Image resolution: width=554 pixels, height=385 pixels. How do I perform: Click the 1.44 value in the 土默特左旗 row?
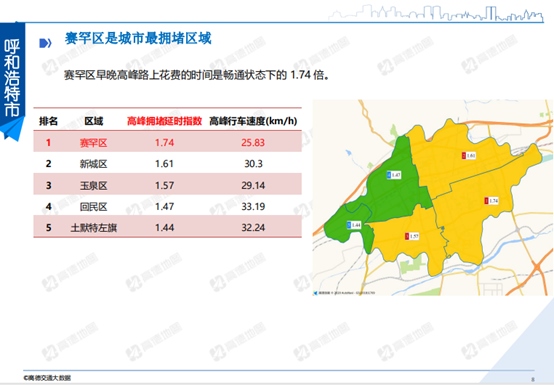(x=164, y=228)
